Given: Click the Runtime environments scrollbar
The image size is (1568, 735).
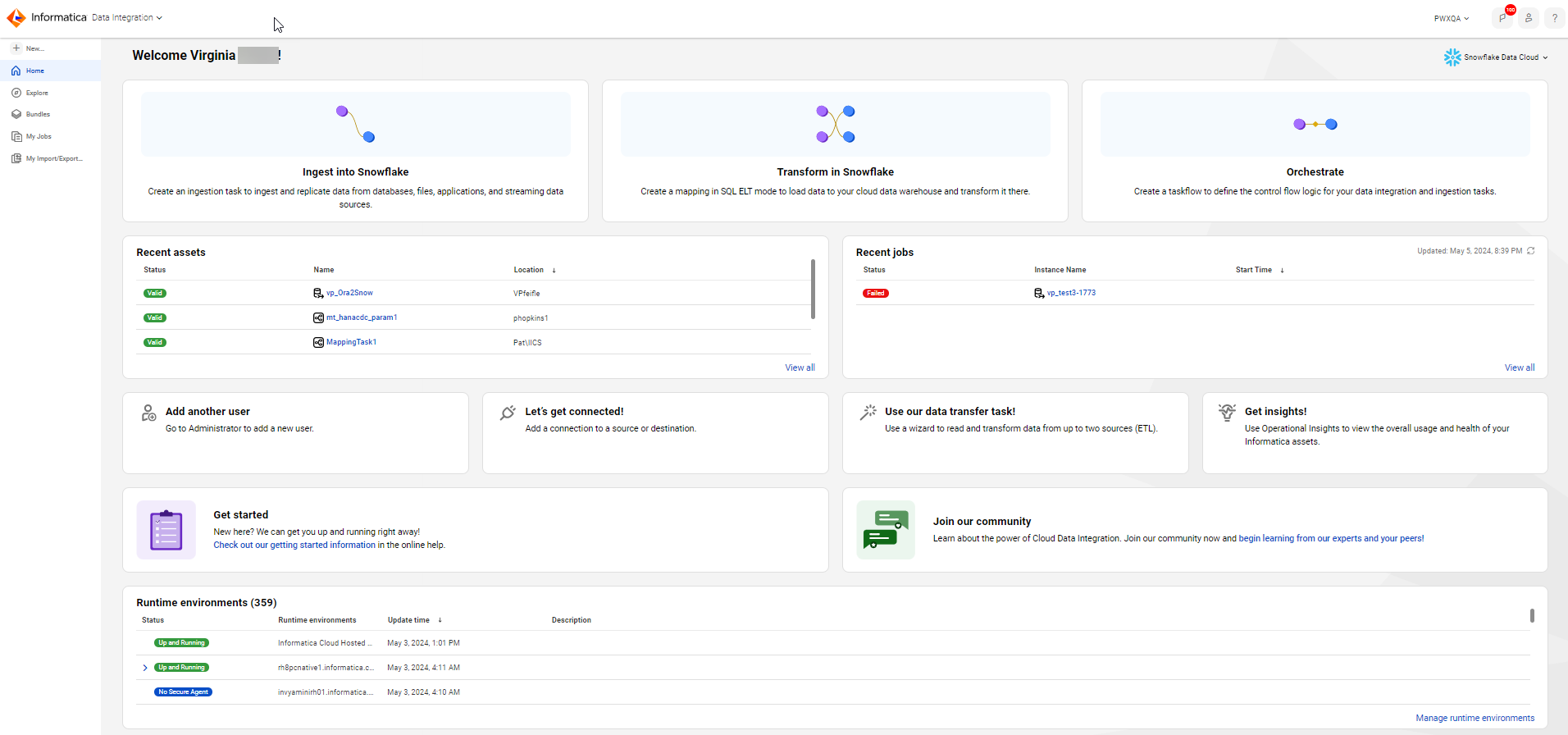Looking at the screenshot, I should (1532, 615).
